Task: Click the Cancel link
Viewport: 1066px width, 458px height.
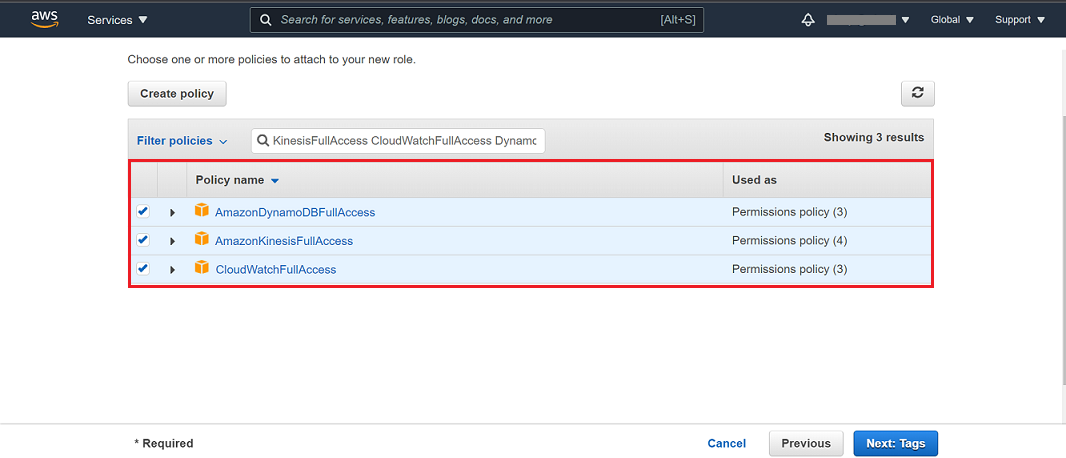Action: point(726,443)
